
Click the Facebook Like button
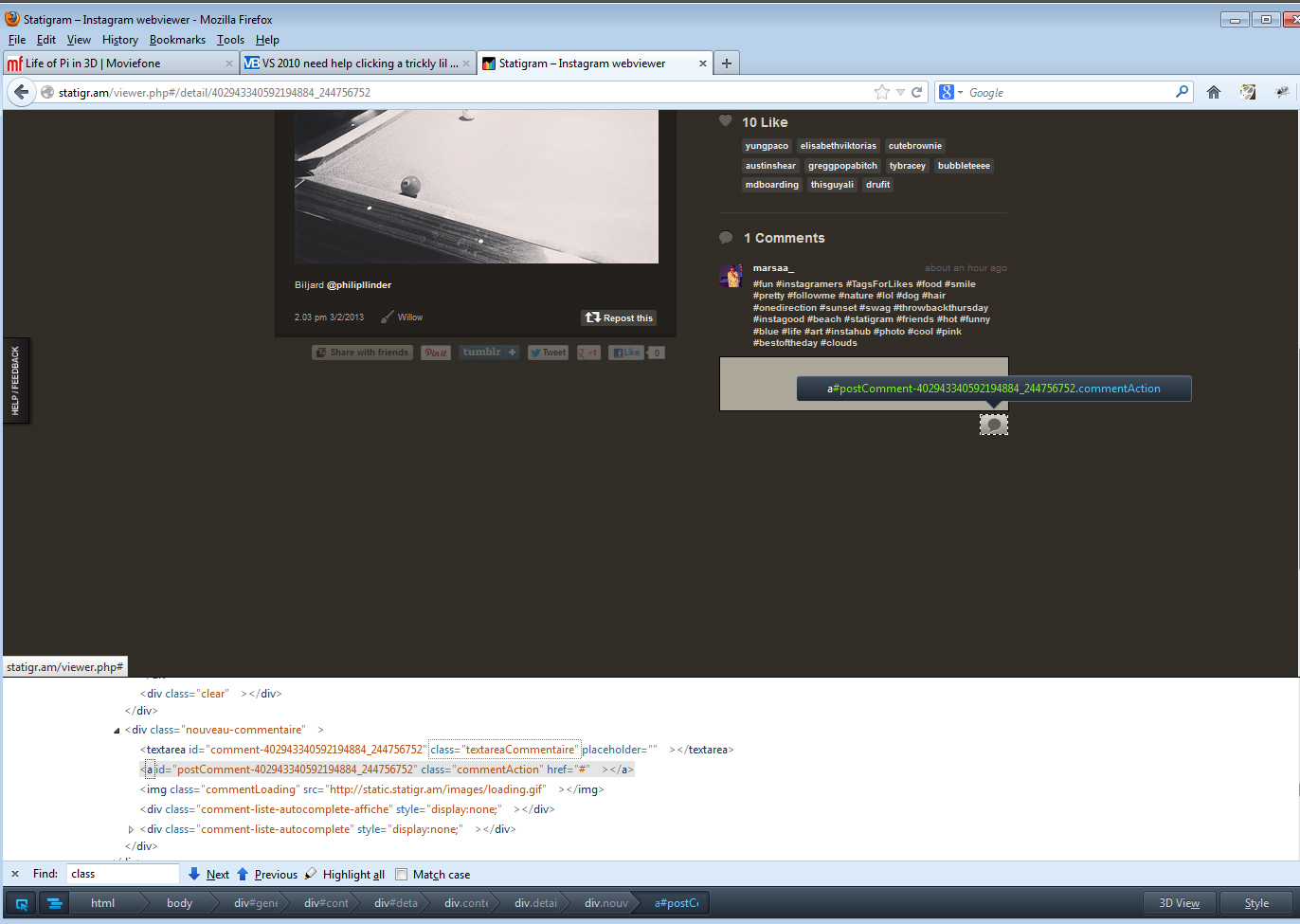pyautogui.click(x=625, y=353)
